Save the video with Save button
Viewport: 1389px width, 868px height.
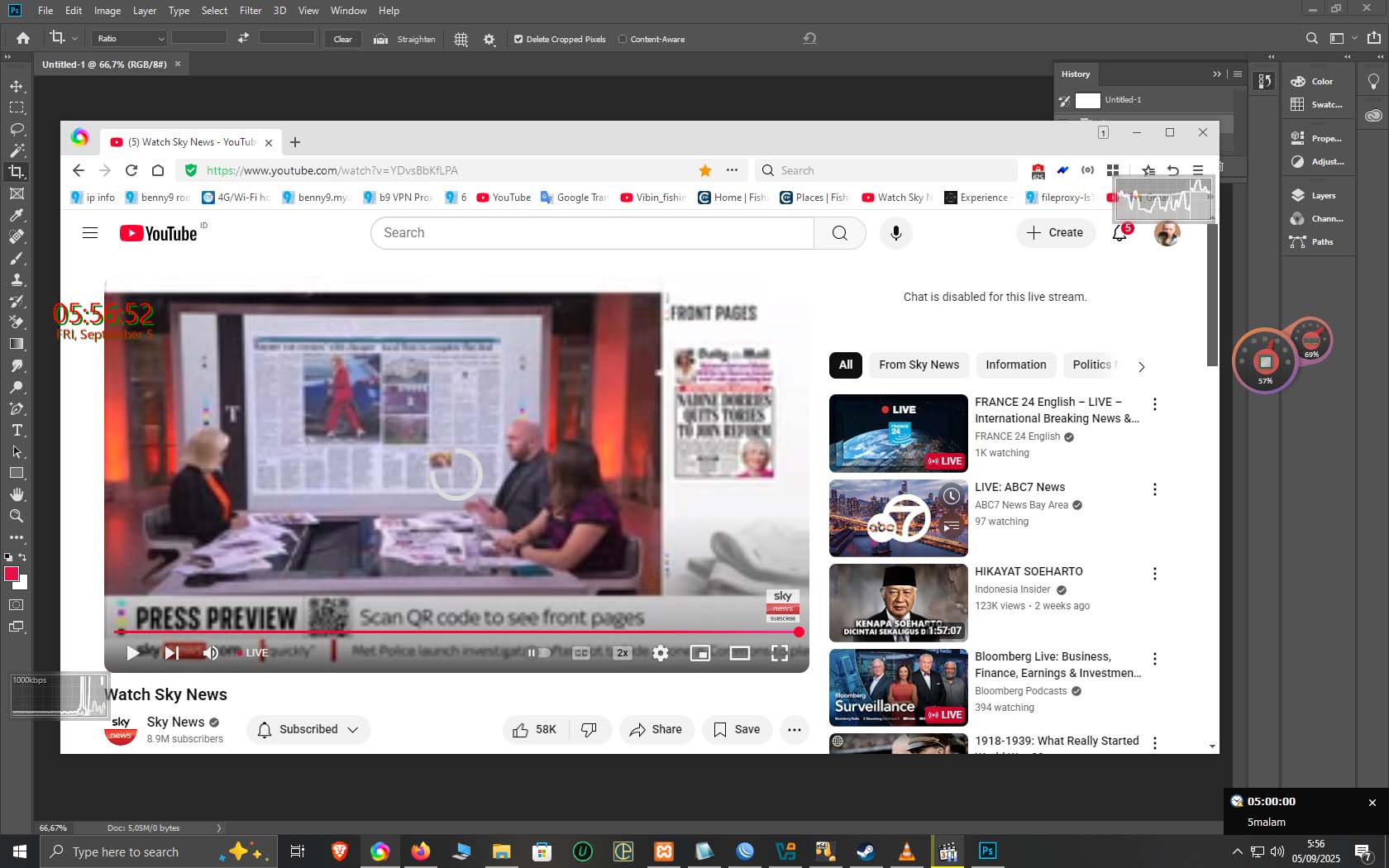[x=737, y=730]
